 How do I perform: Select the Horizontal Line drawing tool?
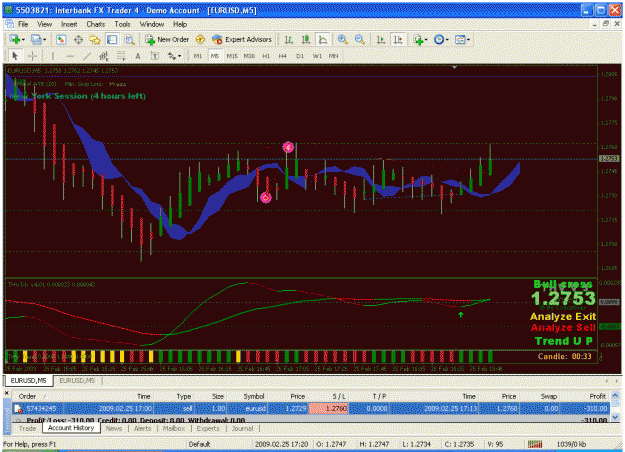pos(70,56)
